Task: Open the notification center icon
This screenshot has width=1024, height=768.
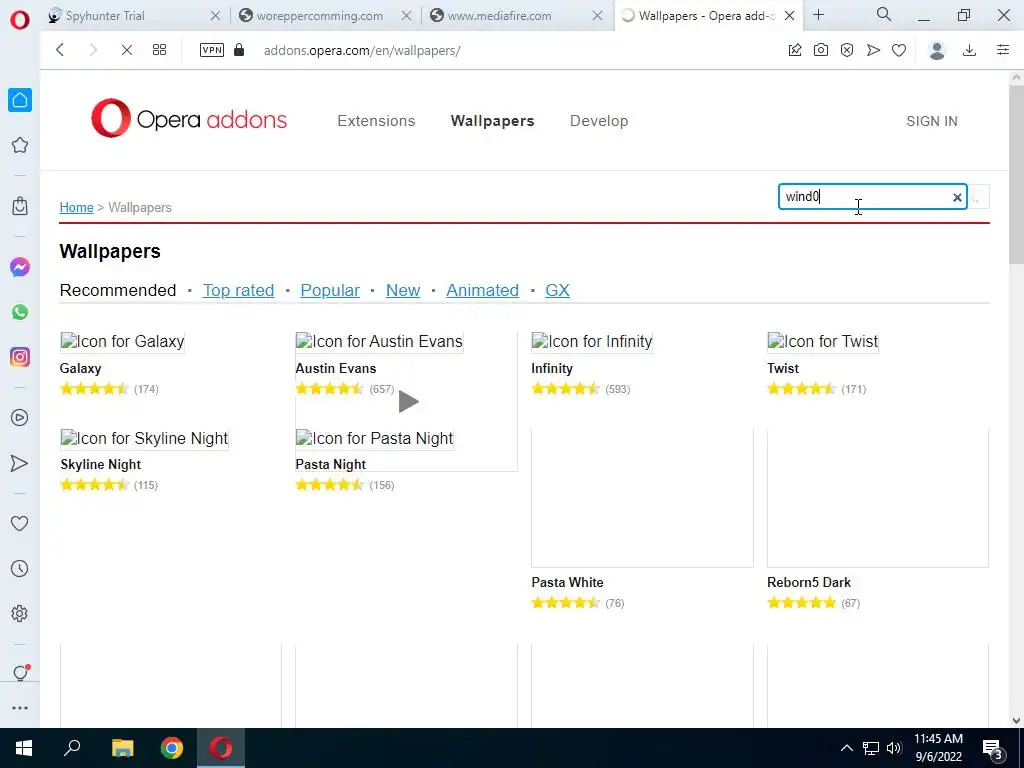Action: click(993, 748)
